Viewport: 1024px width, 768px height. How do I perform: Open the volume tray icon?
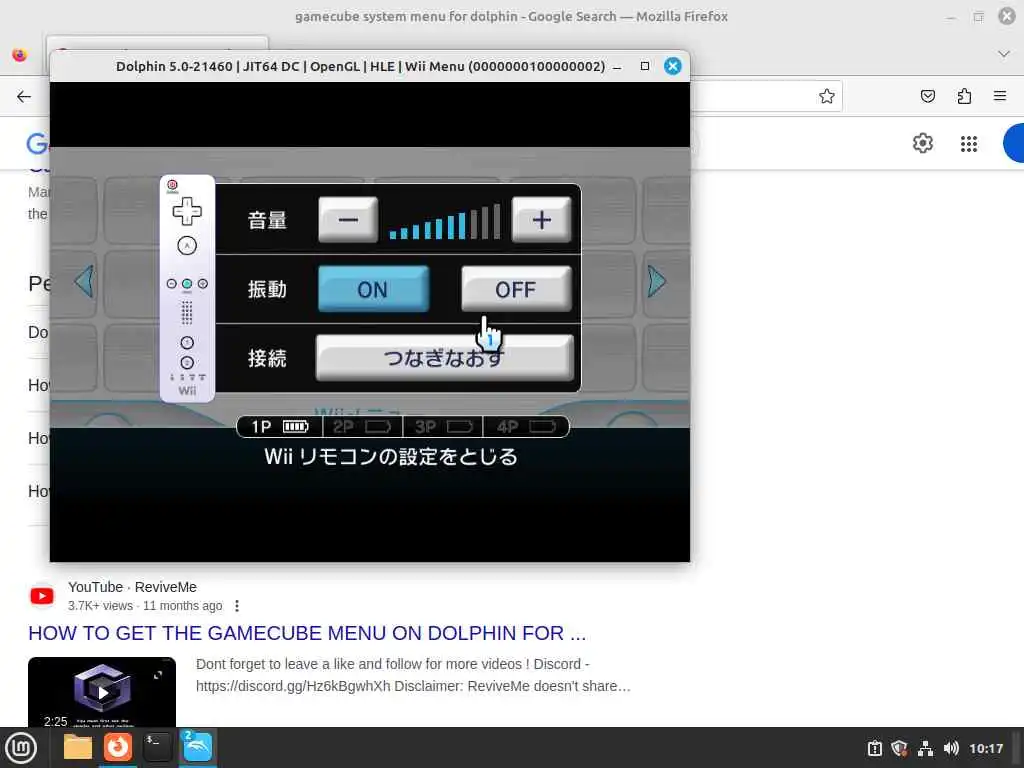click(x=951, y=748)
